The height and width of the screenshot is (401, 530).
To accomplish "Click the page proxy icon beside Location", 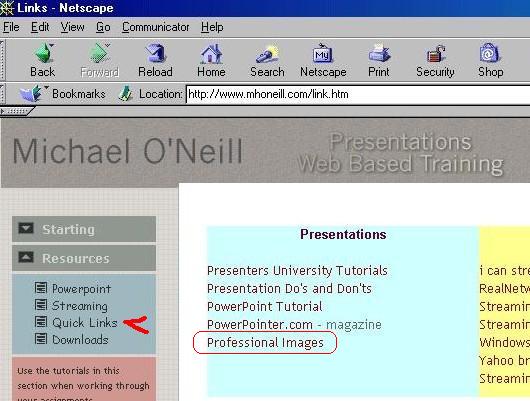I will tap(125, 94).
